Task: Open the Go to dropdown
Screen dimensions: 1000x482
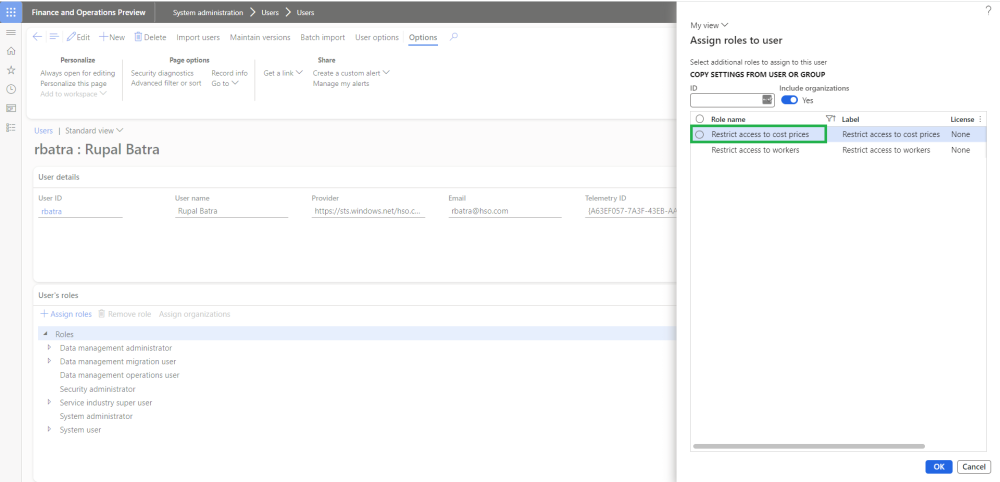Action: [x=225, y=84]
